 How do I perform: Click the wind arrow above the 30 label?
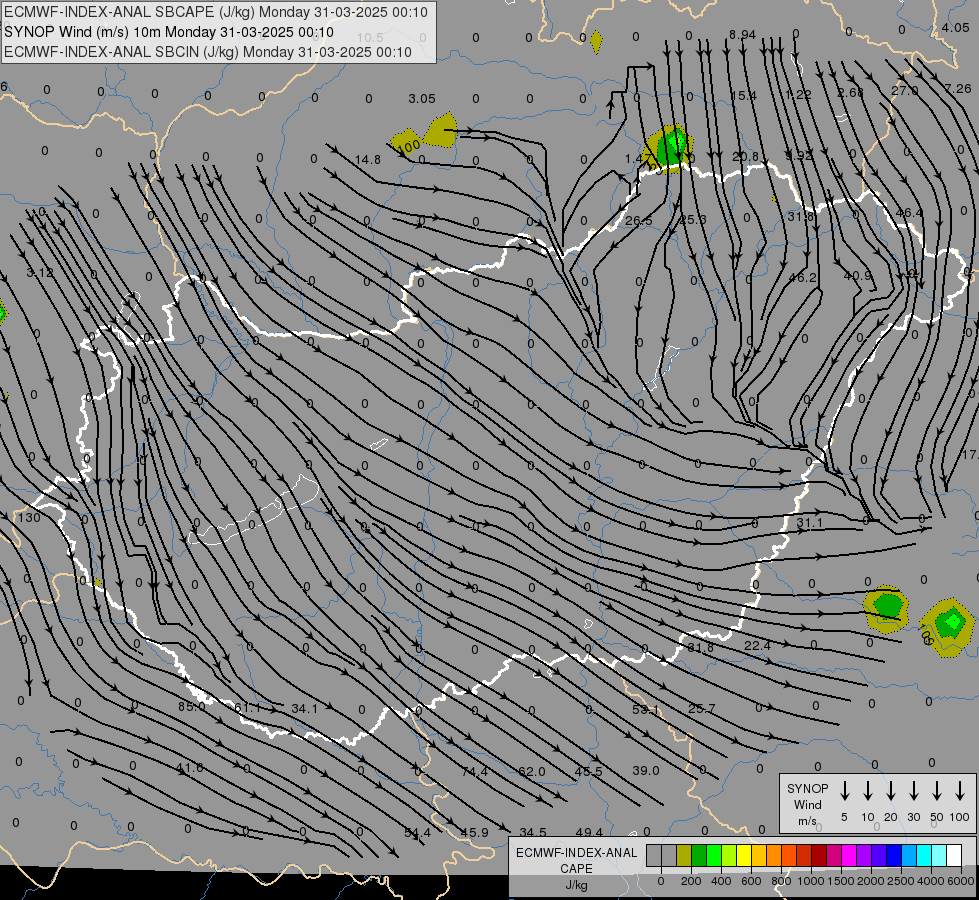(x=913, y=791)
